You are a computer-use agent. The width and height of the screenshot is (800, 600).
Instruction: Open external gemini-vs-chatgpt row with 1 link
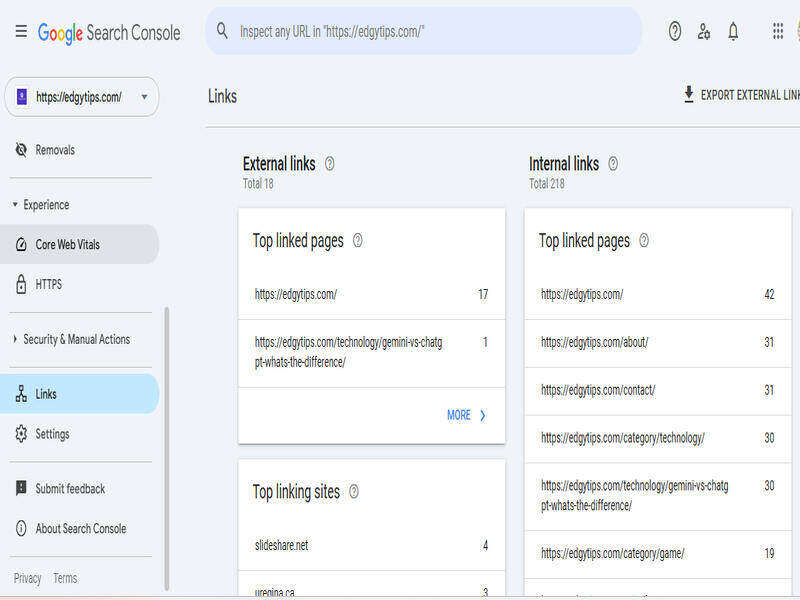click(371, 353)
